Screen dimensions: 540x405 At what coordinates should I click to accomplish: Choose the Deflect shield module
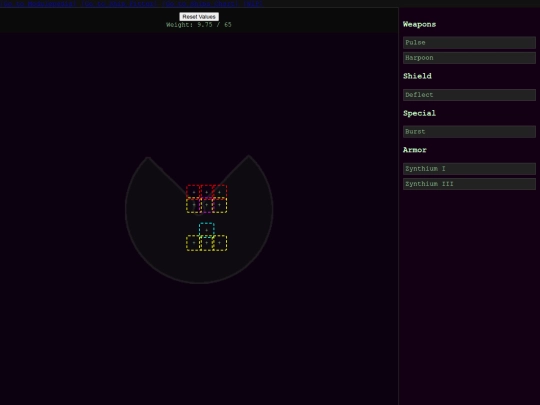click(469, 95)
